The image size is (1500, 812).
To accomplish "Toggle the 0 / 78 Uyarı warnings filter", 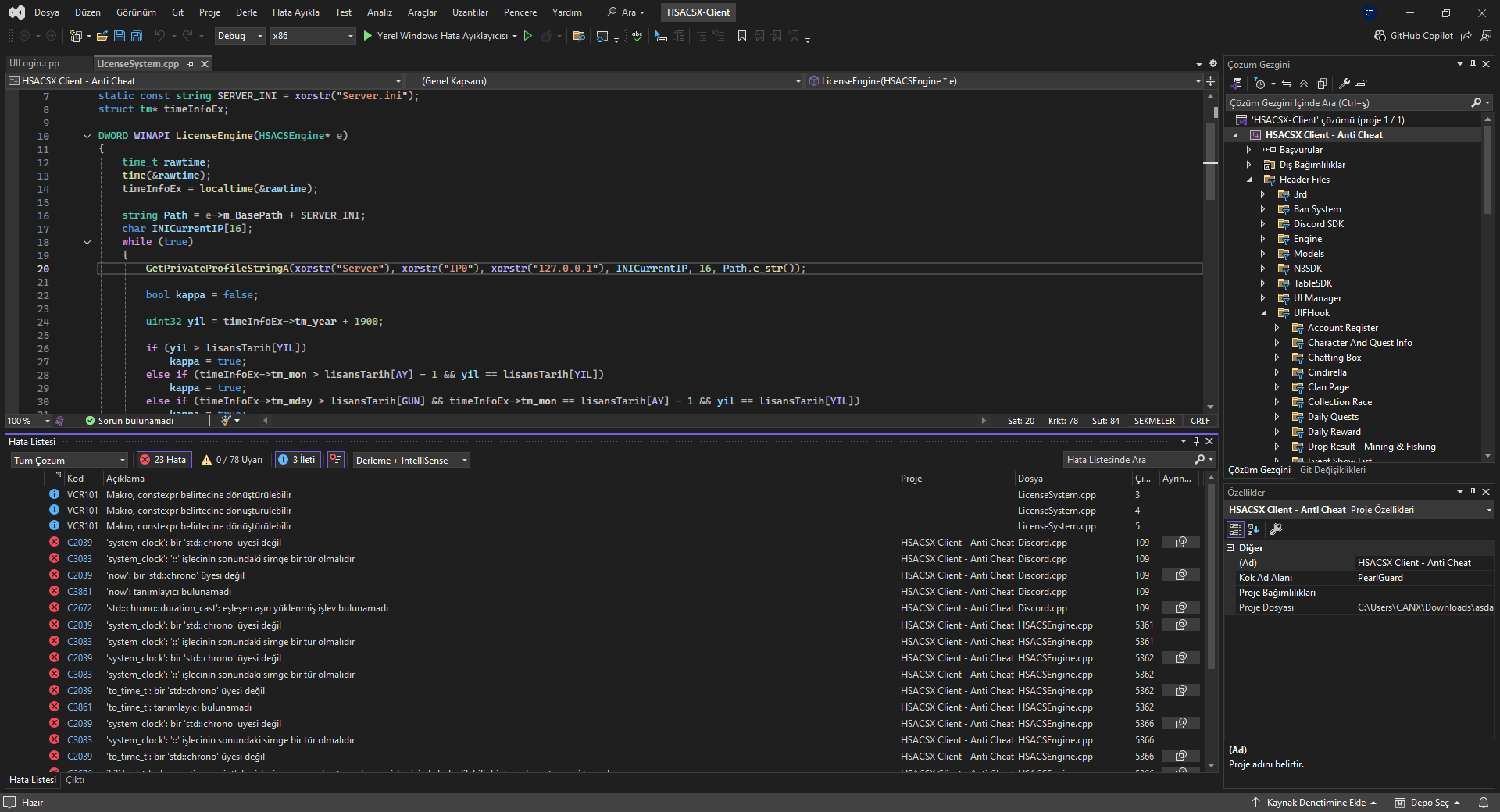I will [x=232, y=460].
